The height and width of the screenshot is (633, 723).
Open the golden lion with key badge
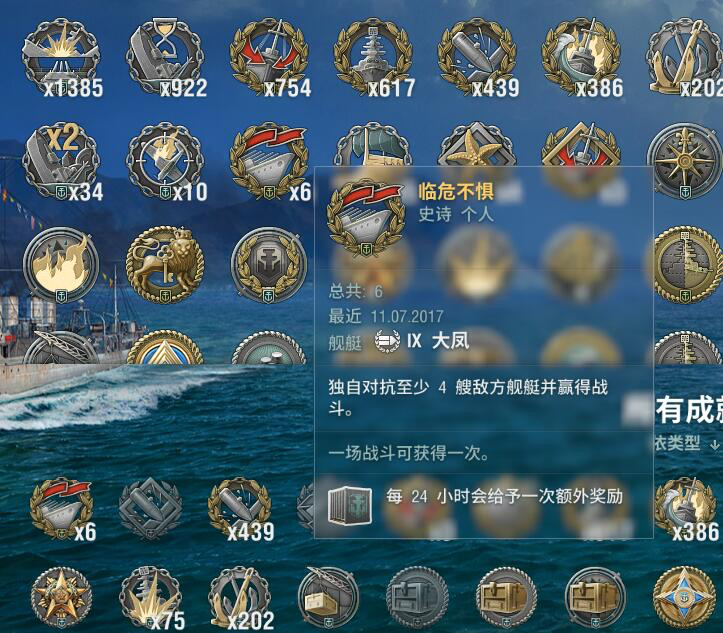coord(165,265)
